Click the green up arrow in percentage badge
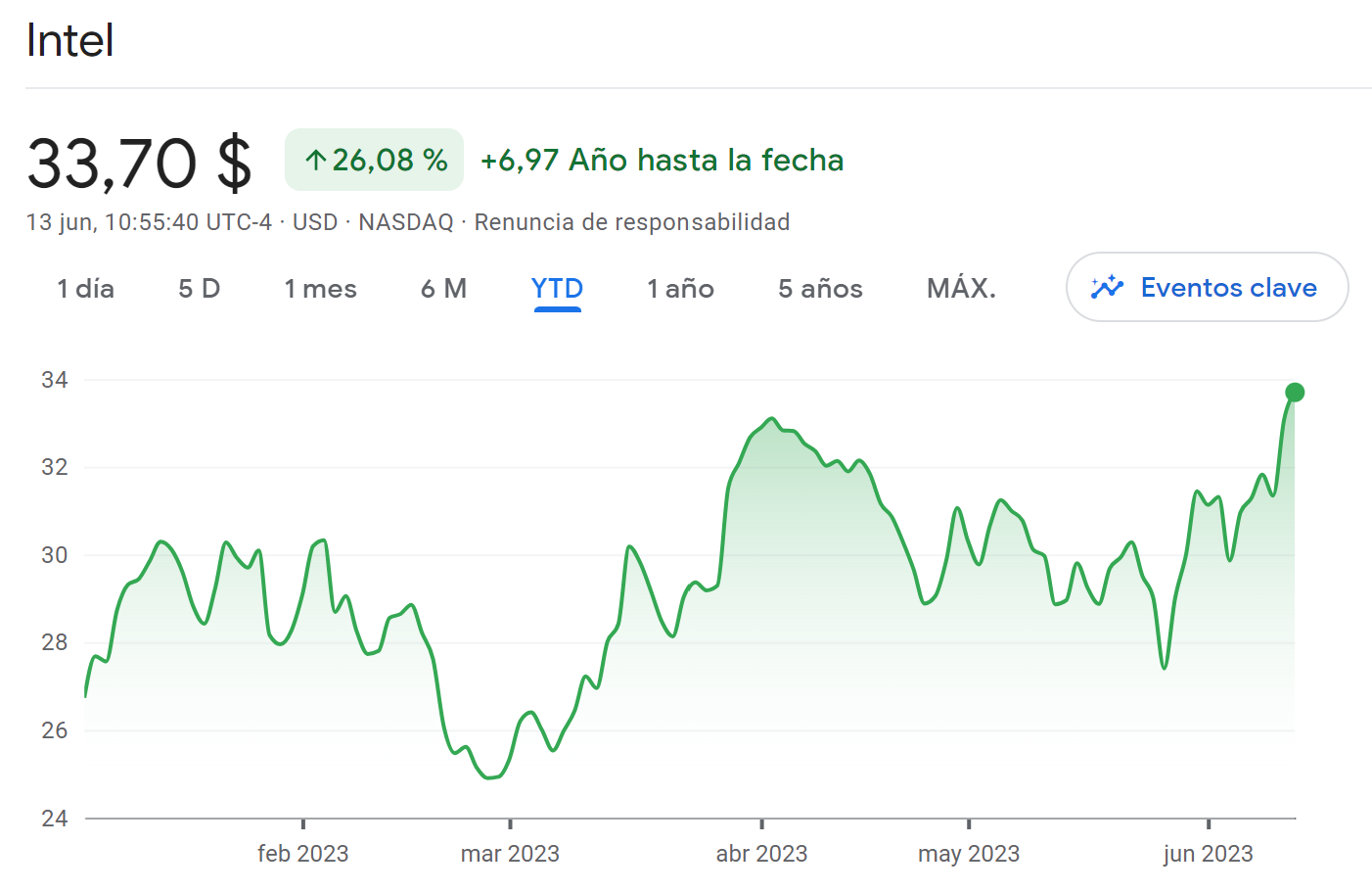The width and height of the screenshot is (1372, 891). click(x=315, y=160)
